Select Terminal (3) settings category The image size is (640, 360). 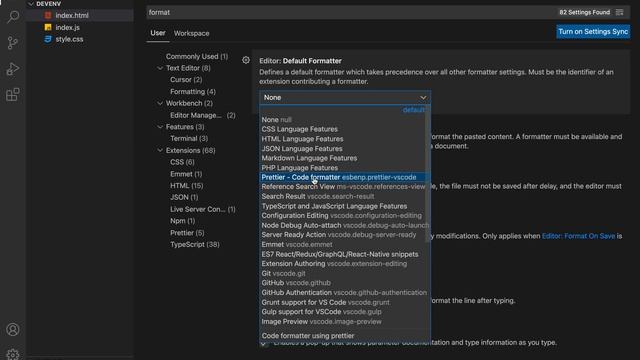189,138
